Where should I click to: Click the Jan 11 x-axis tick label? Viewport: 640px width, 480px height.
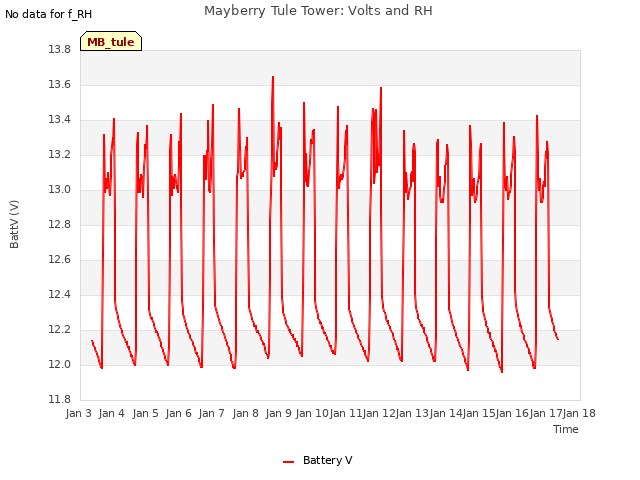tap(345, 413)
